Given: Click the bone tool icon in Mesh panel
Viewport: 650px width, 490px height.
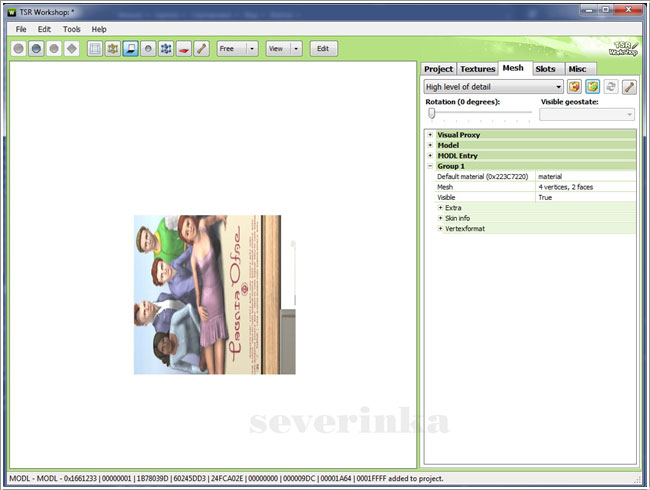Looking at the screenshot, I should tap(629, 87).
